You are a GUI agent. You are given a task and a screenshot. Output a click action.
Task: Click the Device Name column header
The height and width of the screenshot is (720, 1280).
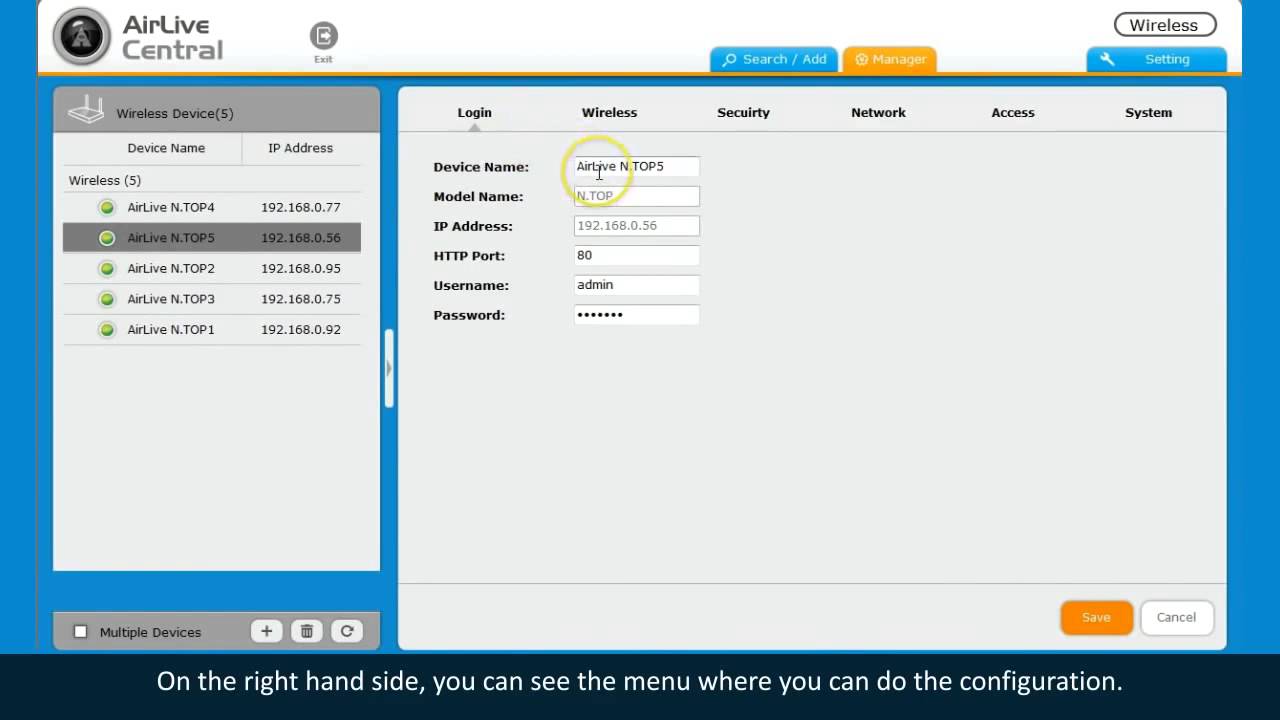166,148
